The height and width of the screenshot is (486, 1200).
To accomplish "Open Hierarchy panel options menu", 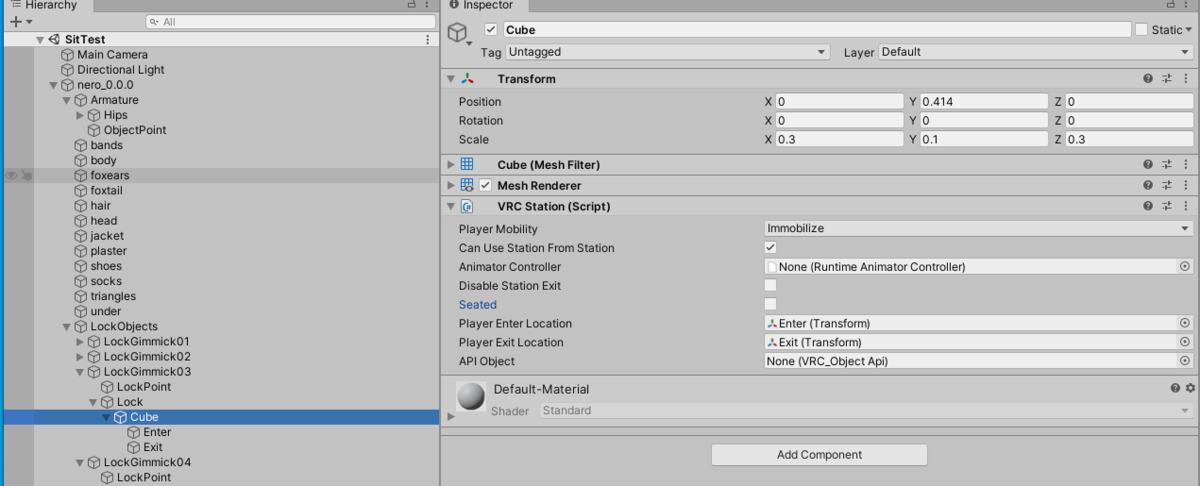I will [428, 5].
